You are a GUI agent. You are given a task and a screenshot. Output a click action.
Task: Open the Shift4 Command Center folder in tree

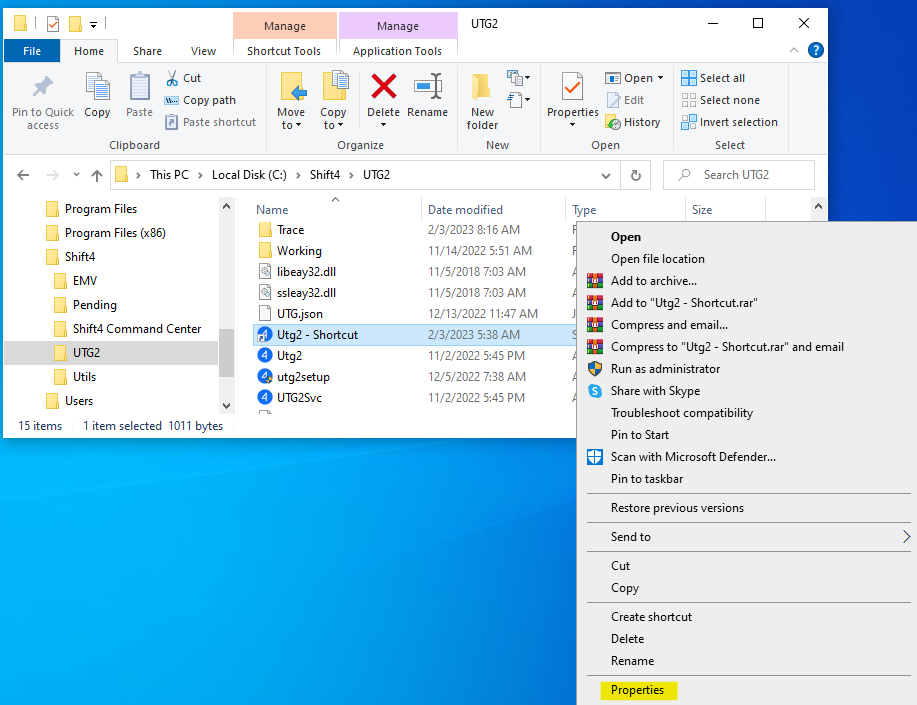coord(136,329)
